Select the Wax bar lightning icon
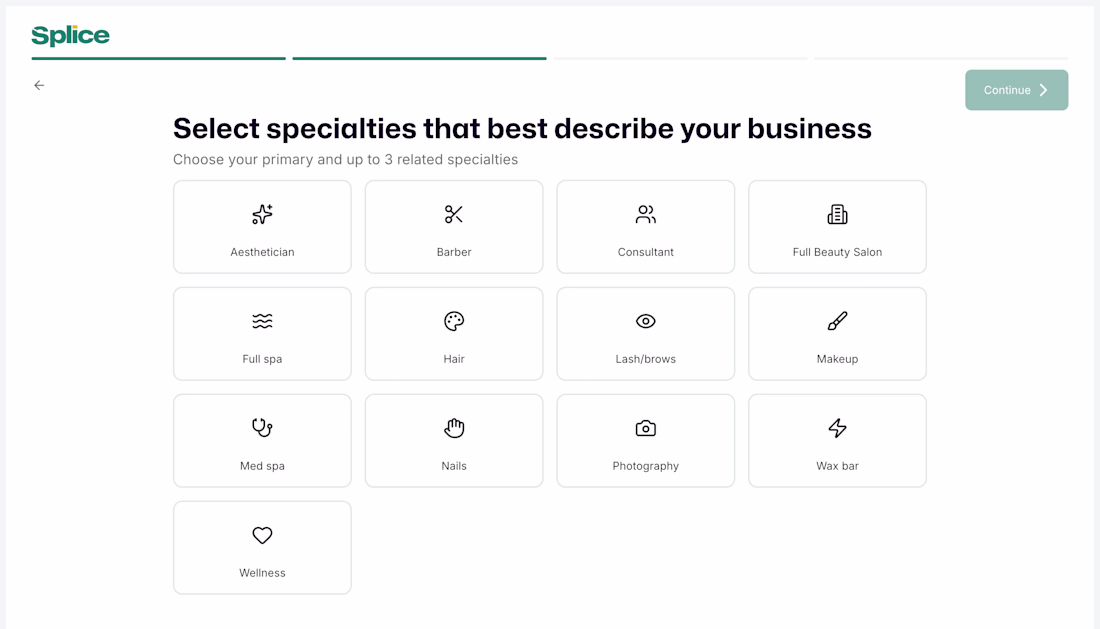This screenshot has height=629, width=1100. (x=837, y=428)
